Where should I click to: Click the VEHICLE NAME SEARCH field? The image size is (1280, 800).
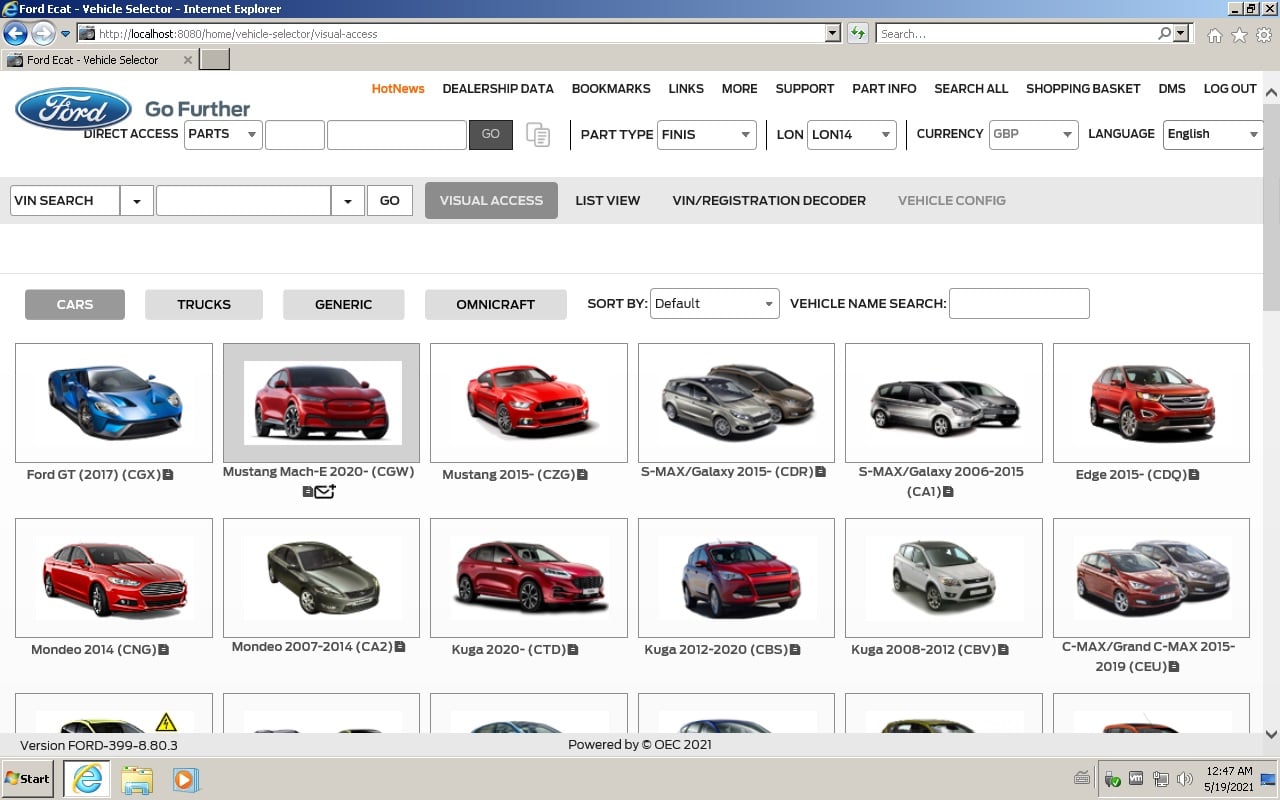coord(1019,304)
